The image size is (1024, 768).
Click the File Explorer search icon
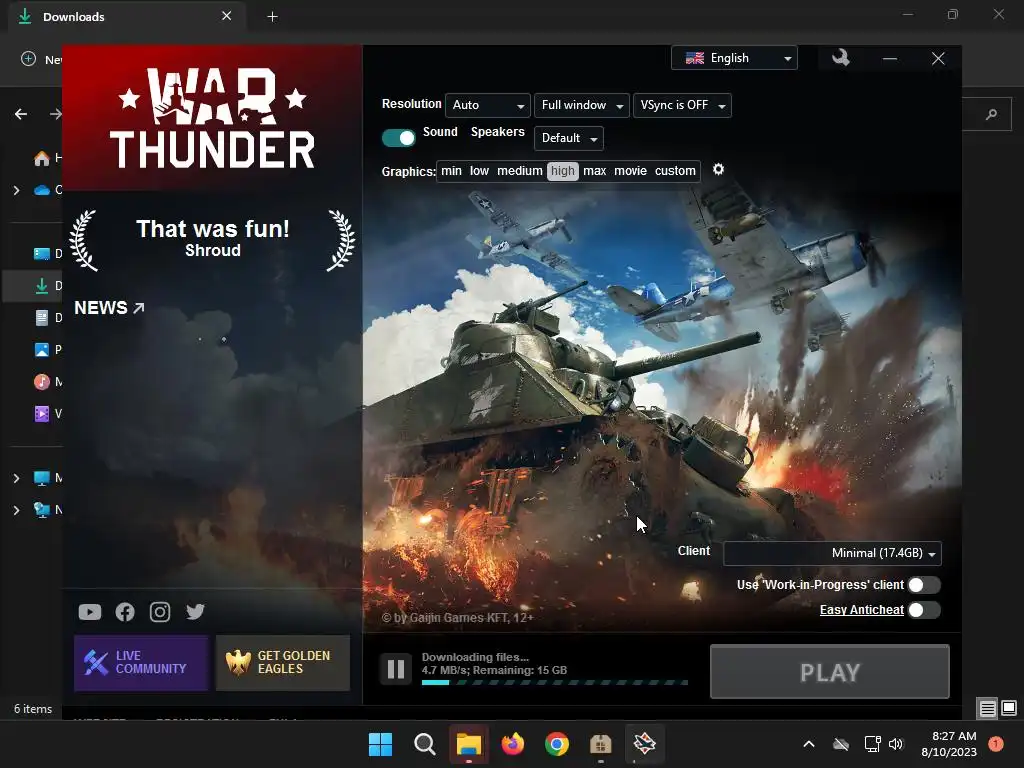pos(991,114)
